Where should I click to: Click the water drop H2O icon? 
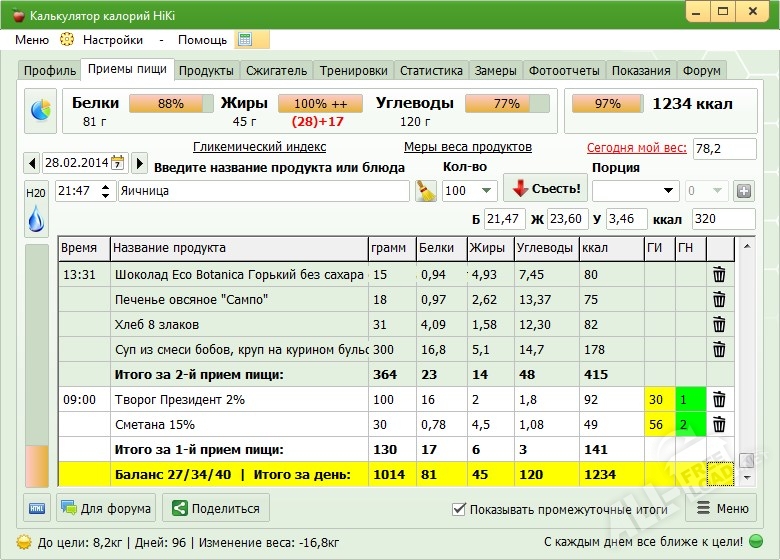[36, 217]
